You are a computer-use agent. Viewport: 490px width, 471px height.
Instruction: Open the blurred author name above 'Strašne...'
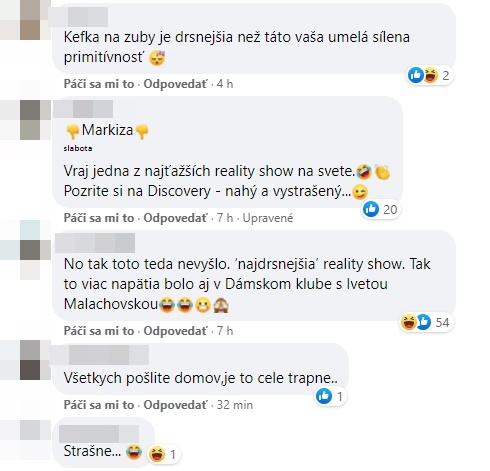click(99, 433)
